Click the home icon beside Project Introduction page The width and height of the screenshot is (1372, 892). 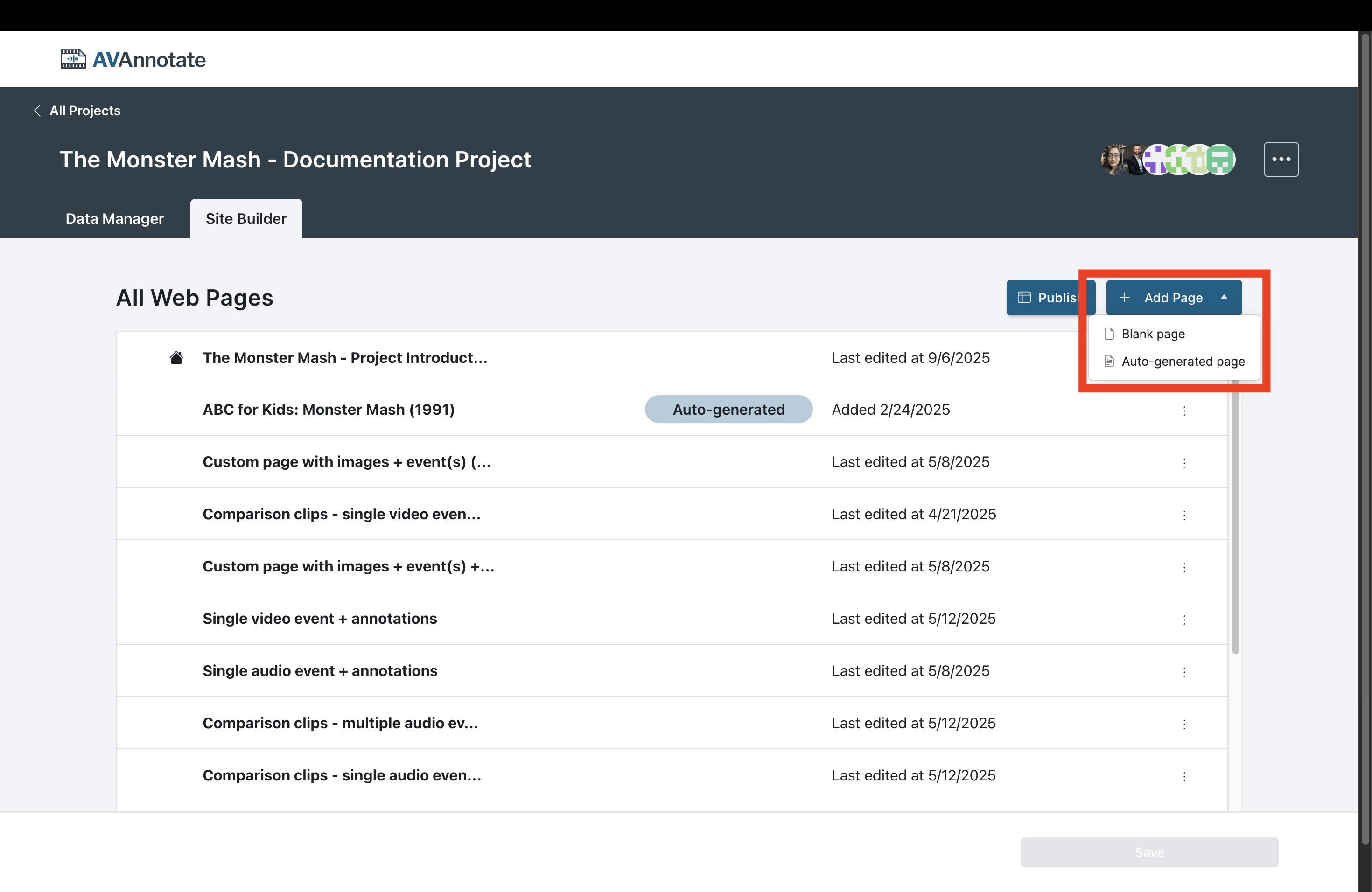coord(176,358)
